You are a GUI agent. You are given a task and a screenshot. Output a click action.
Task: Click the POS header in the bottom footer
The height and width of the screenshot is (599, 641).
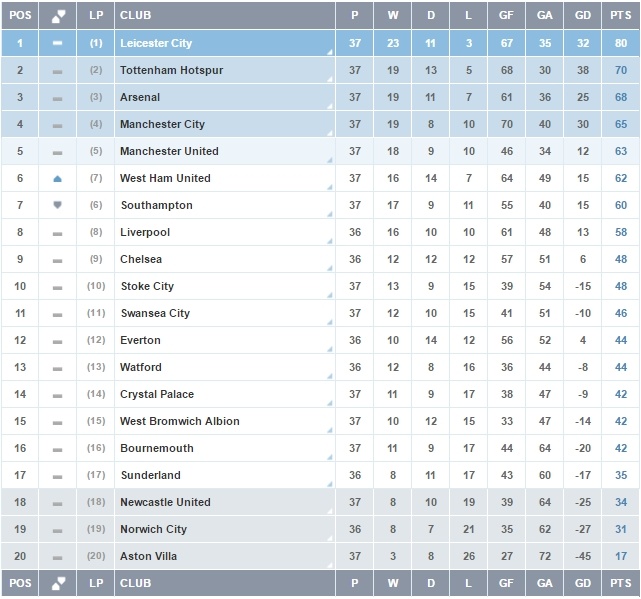[20, 583]
